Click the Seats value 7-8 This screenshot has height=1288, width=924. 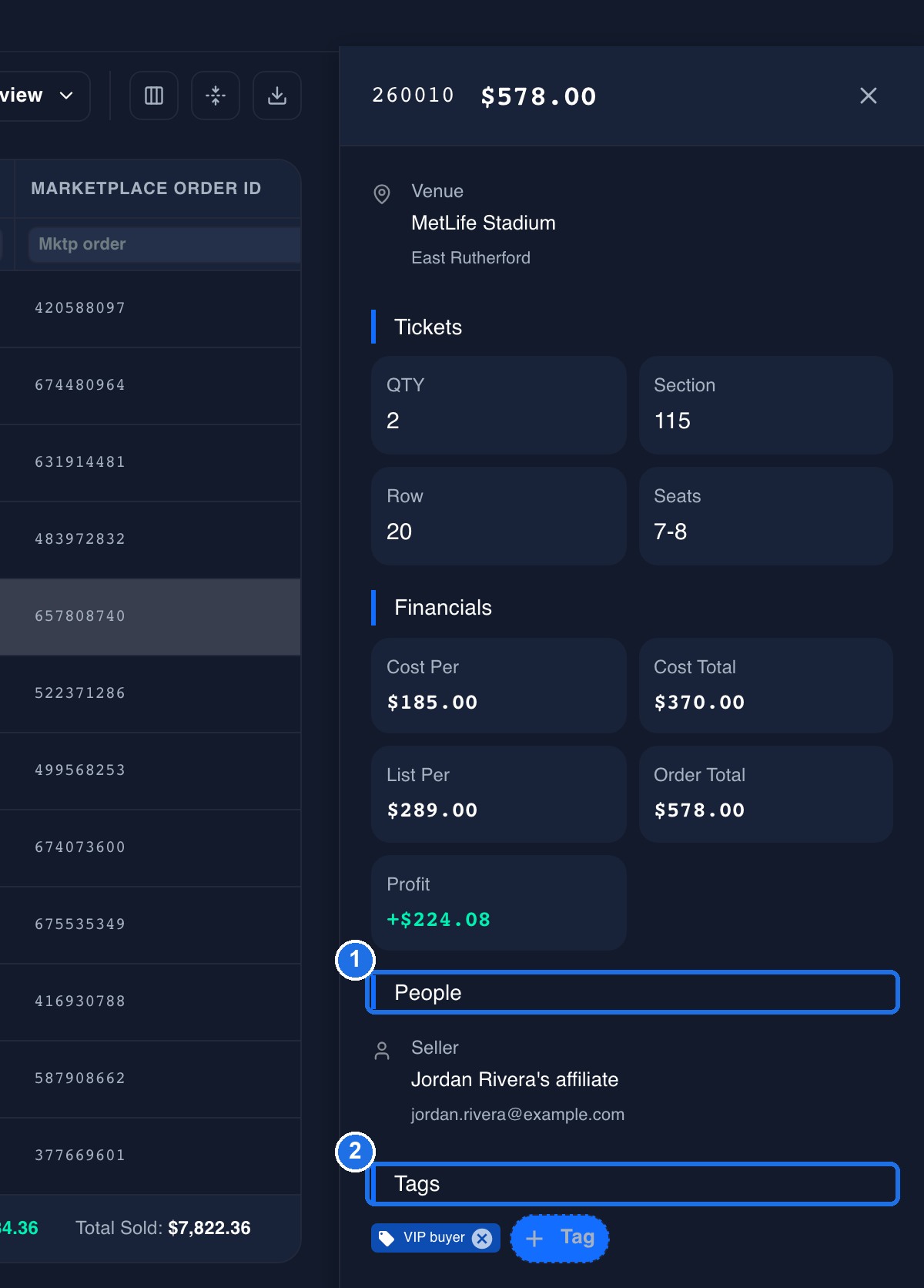click(671, 532)
